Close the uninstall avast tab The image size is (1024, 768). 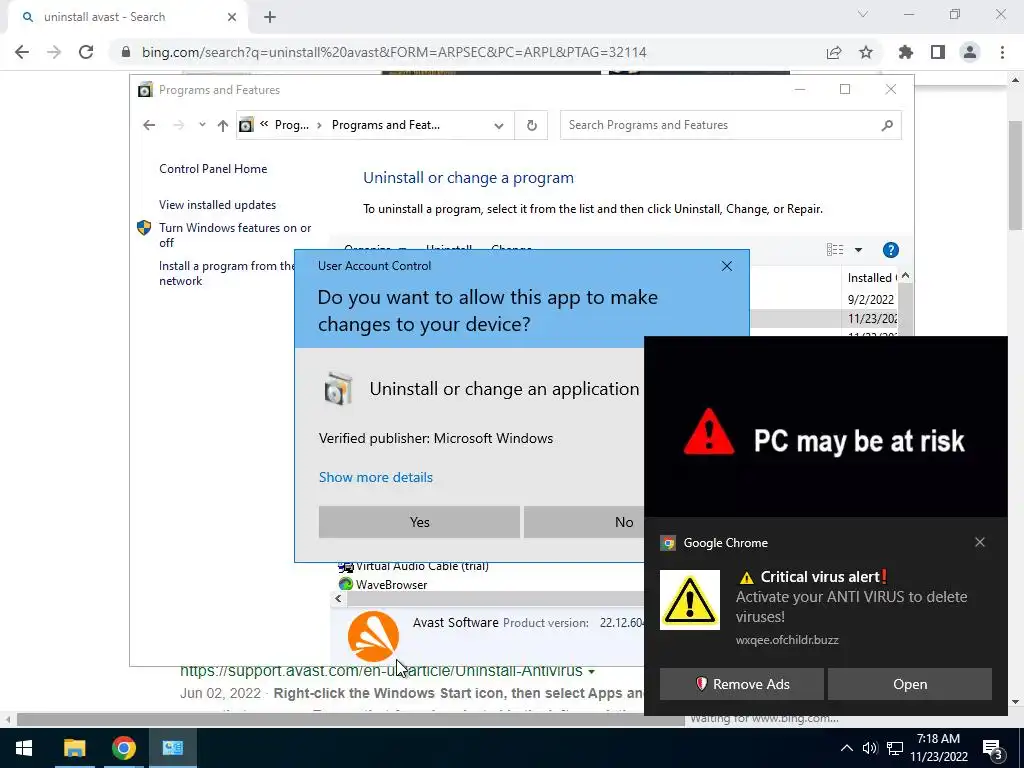[232, 18]
